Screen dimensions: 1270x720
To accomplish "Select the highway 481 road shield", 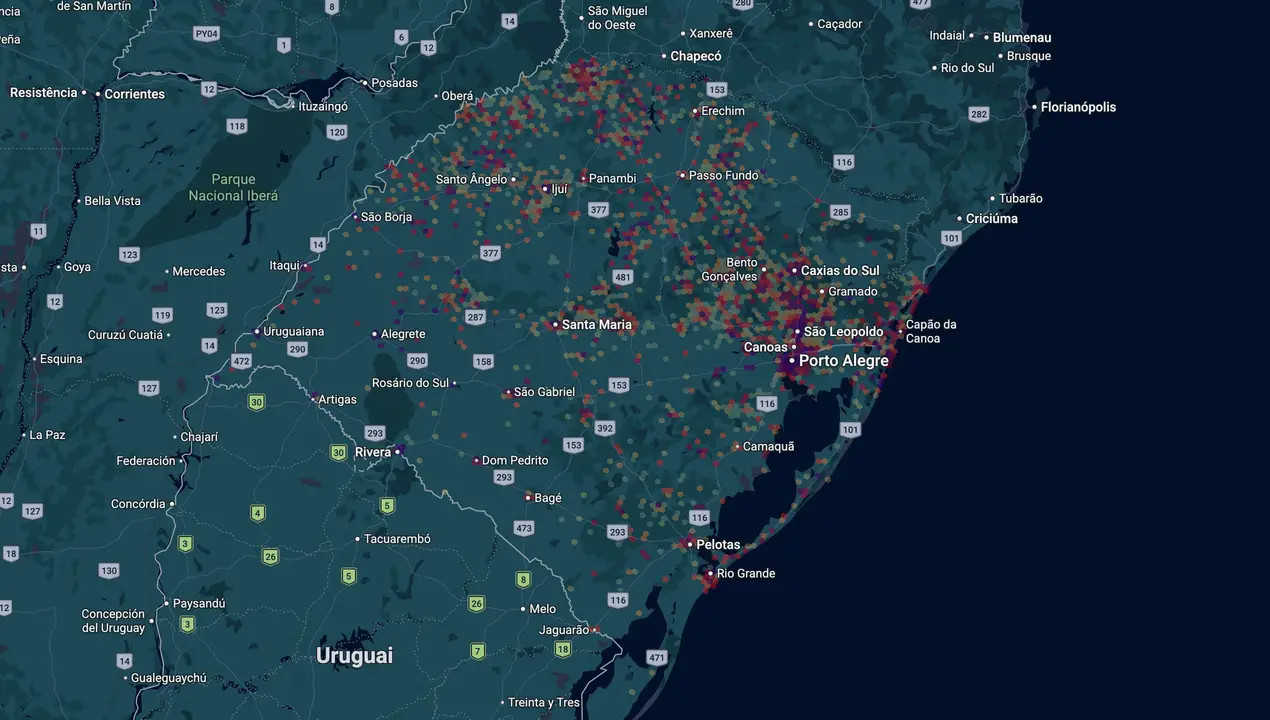I will pyautogui.click(x=623, y=277).
